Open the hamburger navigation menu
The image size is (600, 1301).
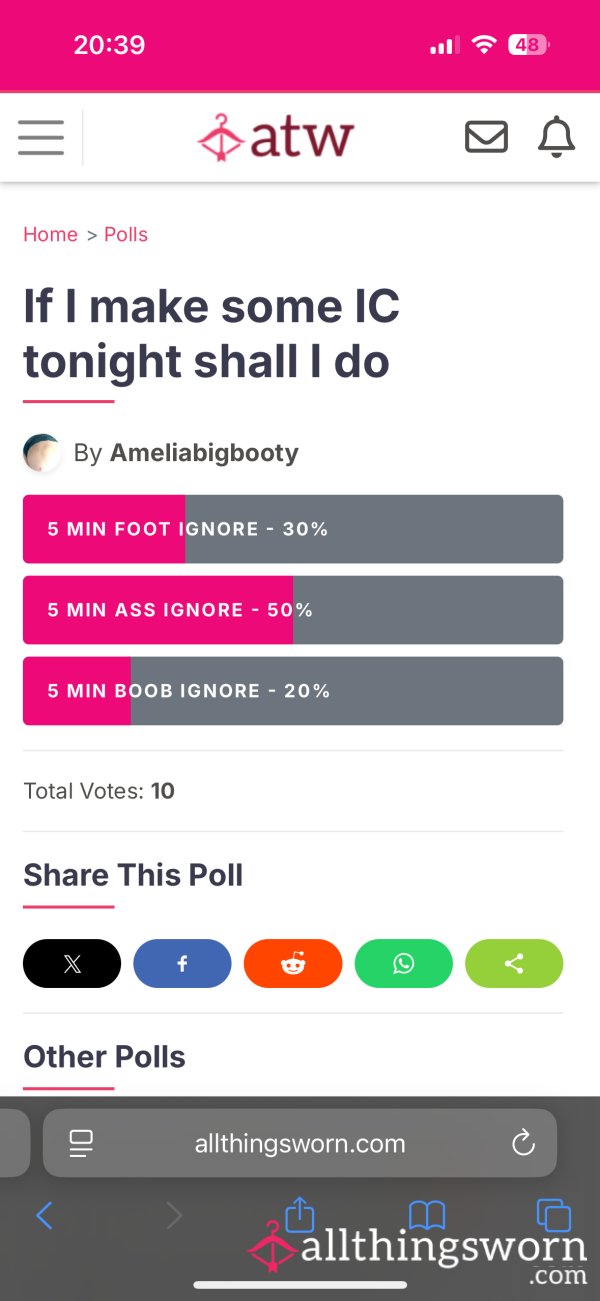click(41, 137)
